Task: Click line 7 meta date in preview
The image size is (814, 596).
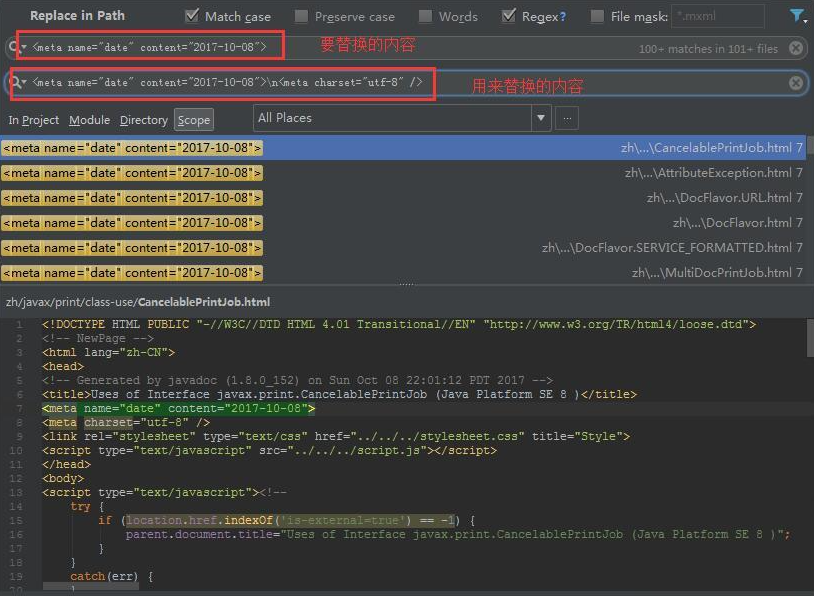Action: pyautogui.click(x=179, y=409)
